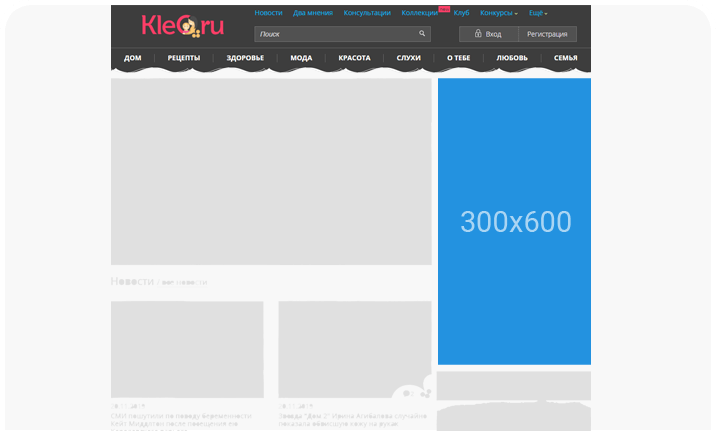Screen dimensions: 716x431
Task: Click the lock icon beside Вход
Action: [x=478, y=34]
